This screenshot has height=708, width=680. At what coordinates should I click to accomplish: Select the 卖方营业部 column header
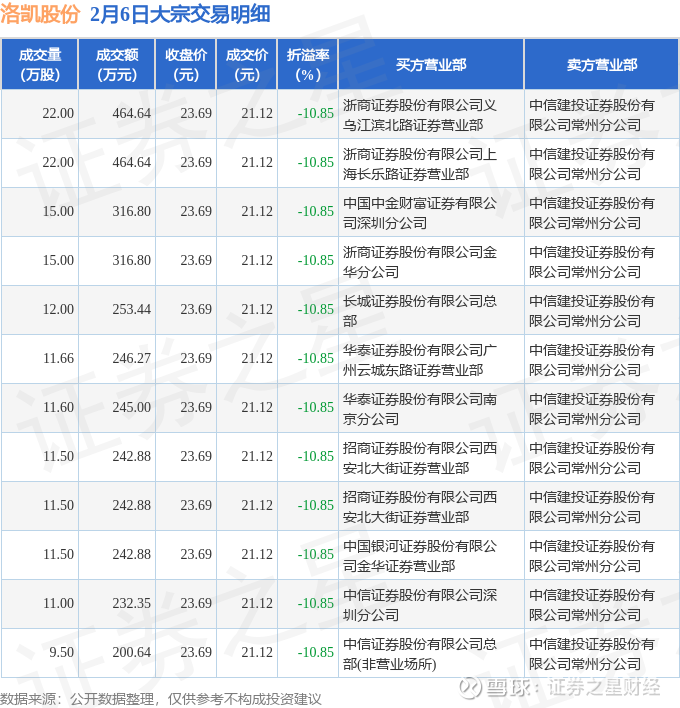click(602, 65)
